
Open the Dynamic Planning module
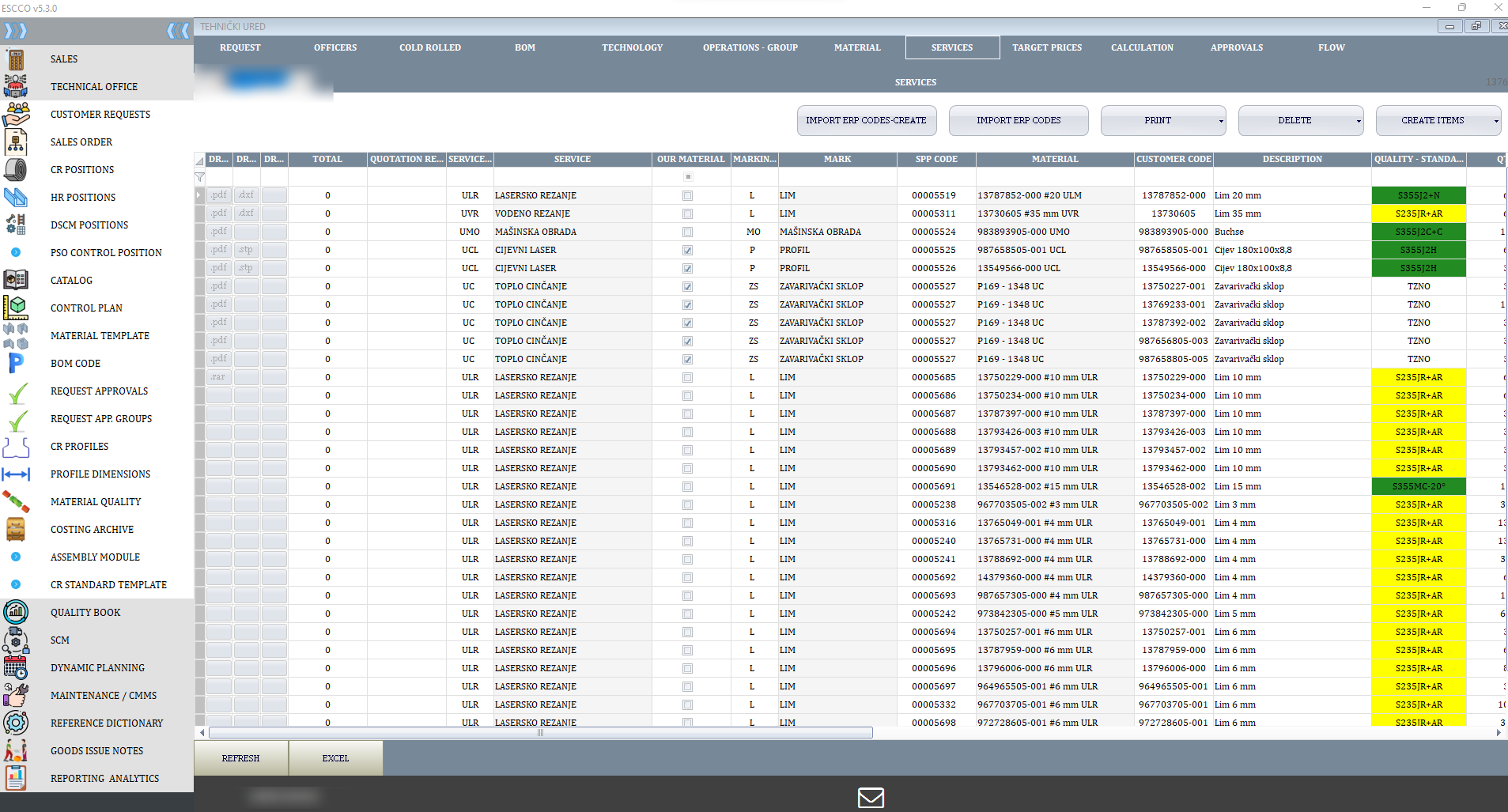click(x=16, y=668)
